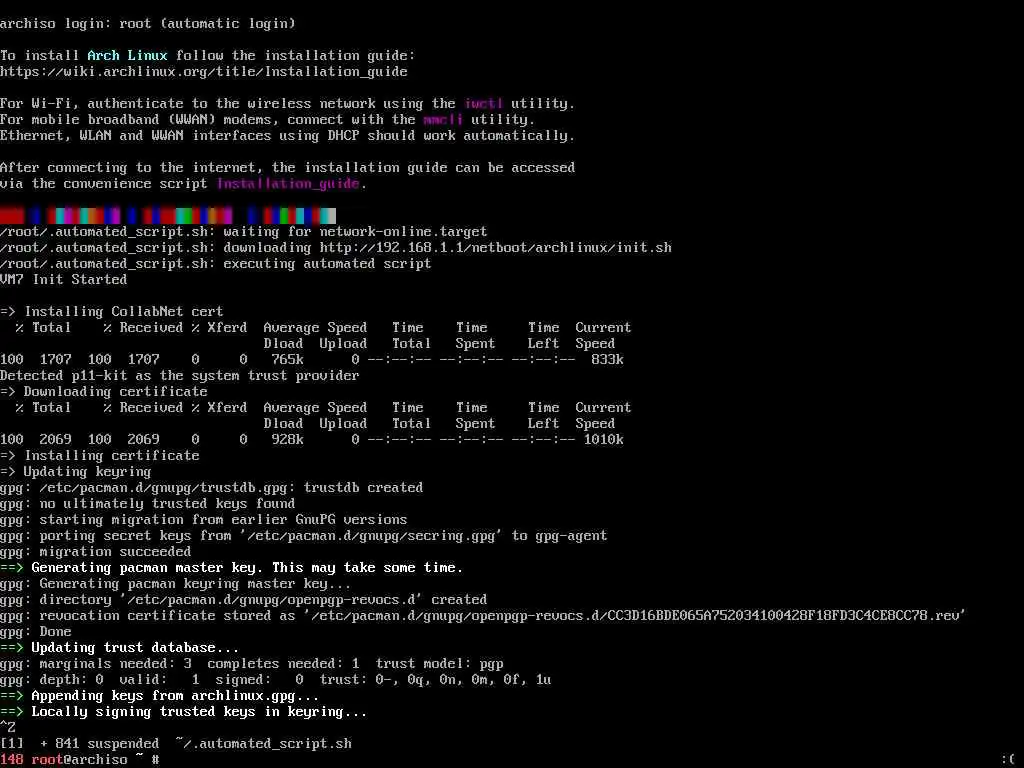Screen dimensions: 1024x768
Task: Click the 'VM7 Init Started' line
Action: (63, 280)
